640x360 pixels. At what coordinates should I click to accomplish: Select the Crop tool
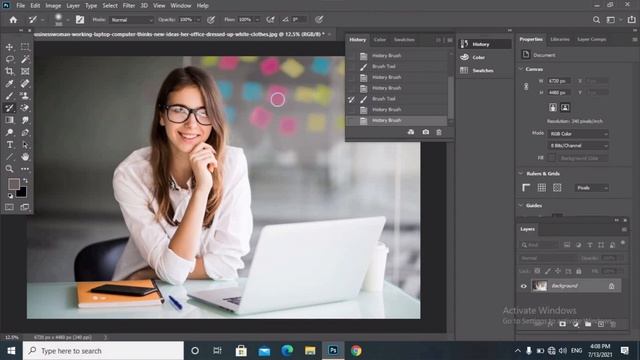point(9,71)
